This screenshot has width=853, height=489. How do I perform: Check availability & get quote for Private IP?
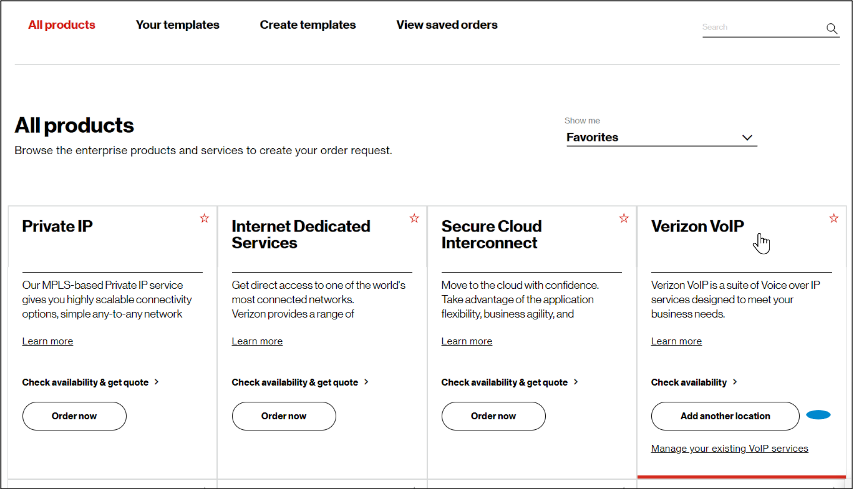90,382
